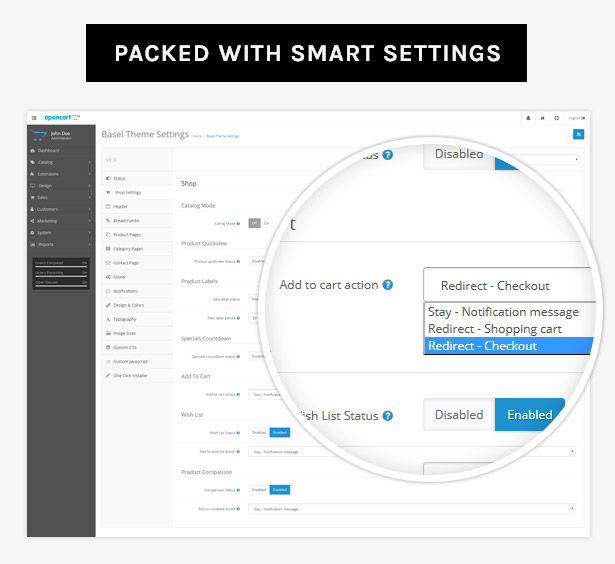
Task: Open Custom CSS settings section
Action: click(x=137, y=347)
